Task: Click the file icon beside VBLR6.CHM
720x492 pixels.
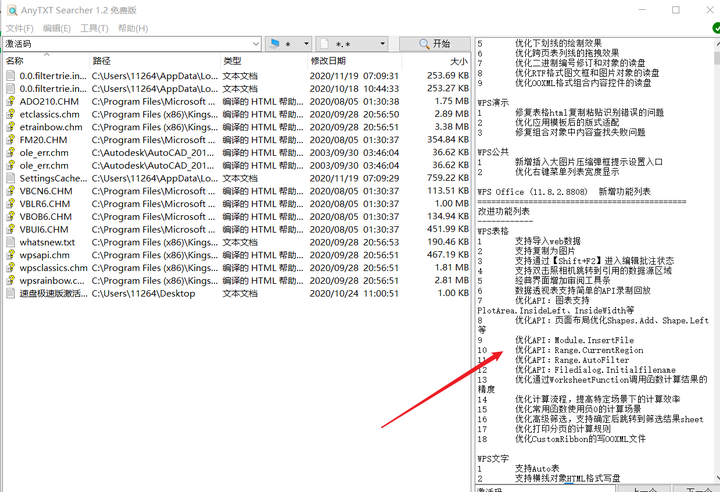Action: pyautogui.click(x=11, y=204)
